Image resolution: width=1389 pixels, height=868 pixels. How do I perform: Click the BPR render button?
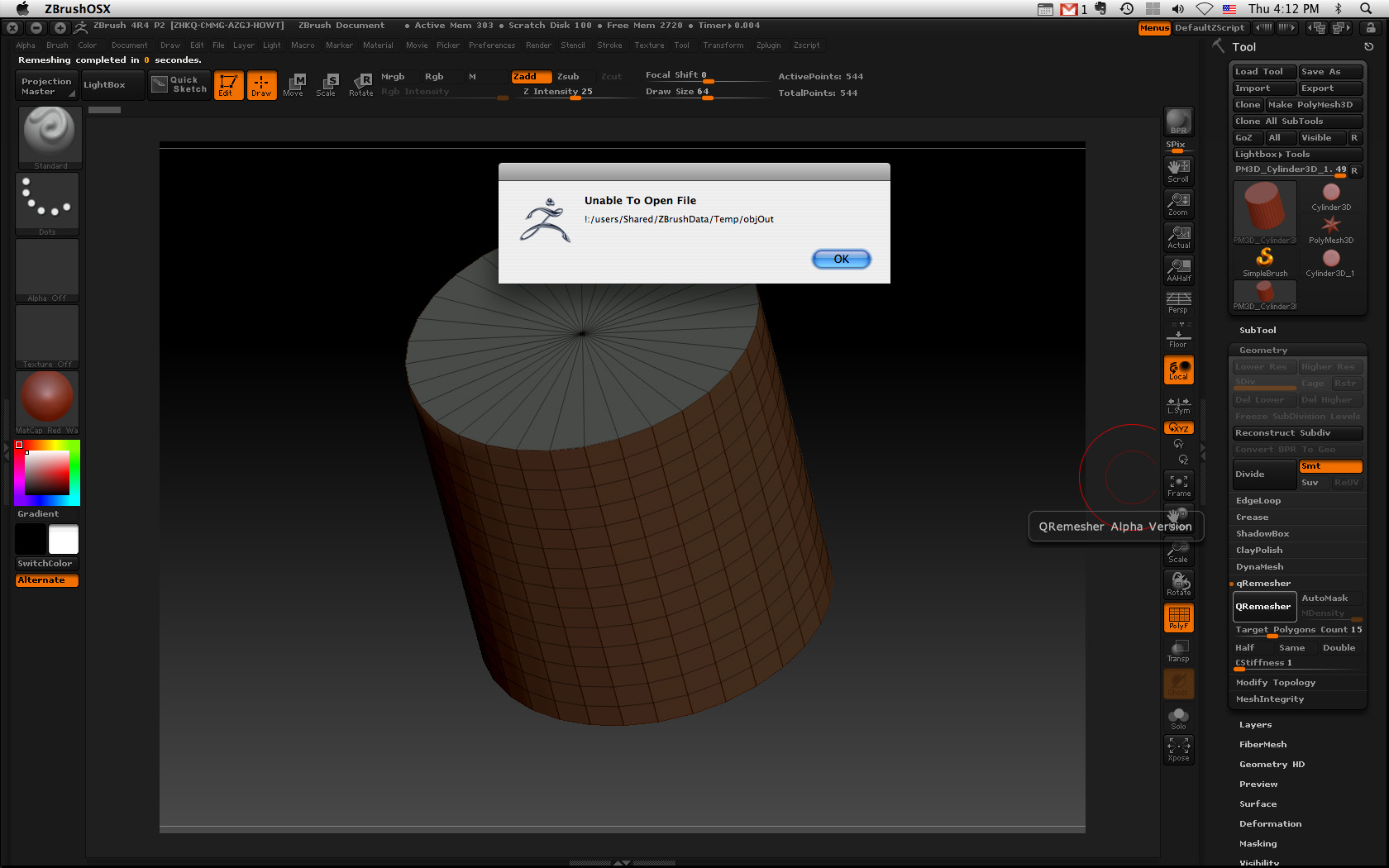[1178, 122]
